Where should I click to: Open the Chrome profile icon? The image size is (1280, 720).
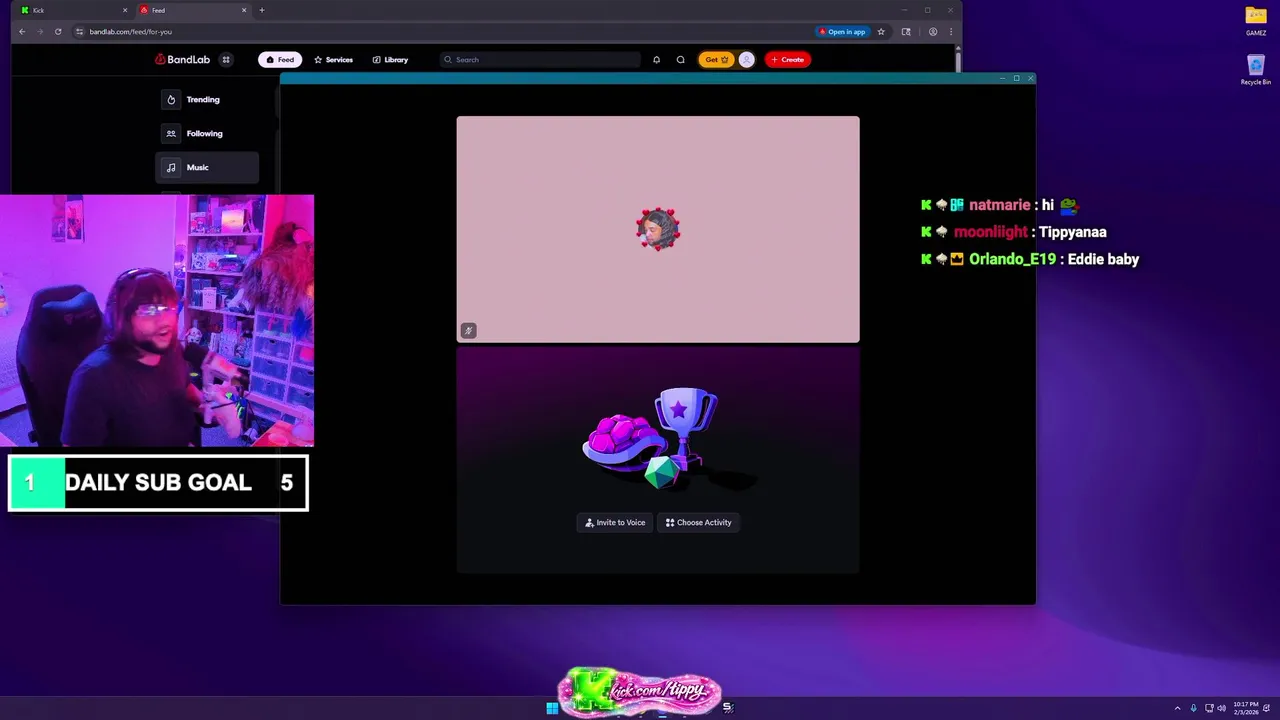(933, 32)
